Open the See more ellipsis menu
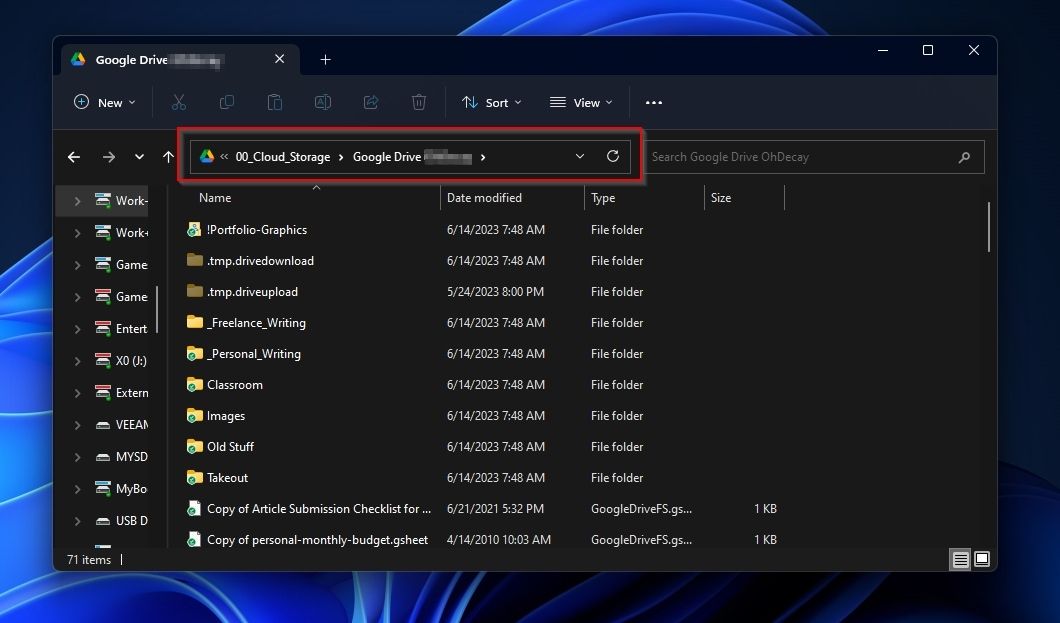The width and height of the screenshot is (1060, 623). click(654, 102)
